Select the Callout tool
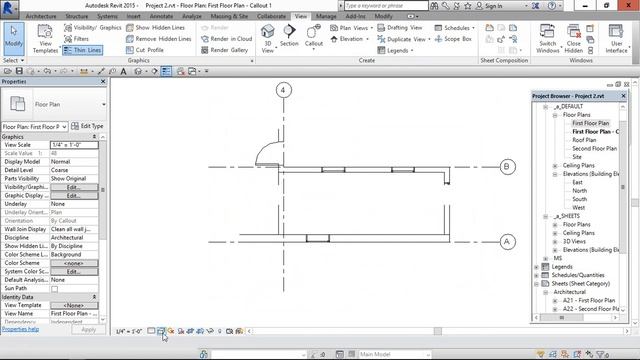This screenshot has width=640, height=360. [313, 37]
